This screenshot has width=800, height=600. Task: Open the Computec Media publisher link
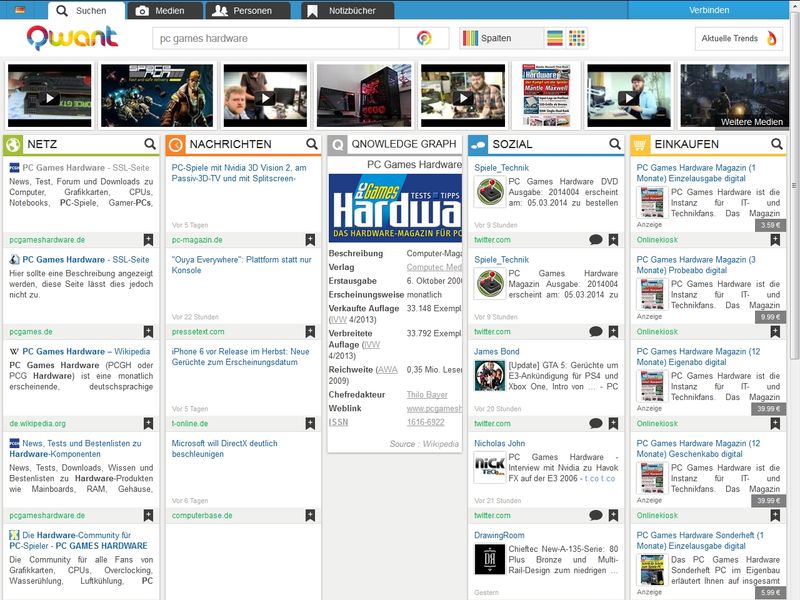coord(434,267)
